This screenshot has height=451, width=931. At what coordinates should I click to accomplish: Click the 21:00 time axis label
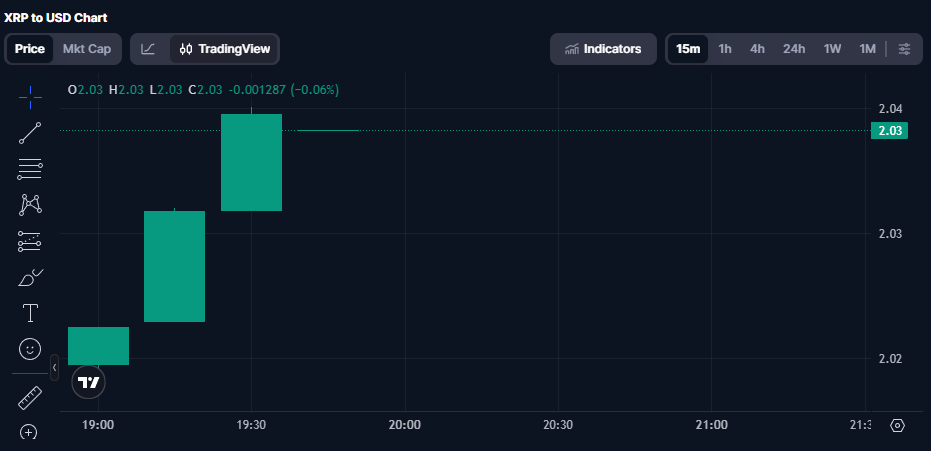click(712, 425)
